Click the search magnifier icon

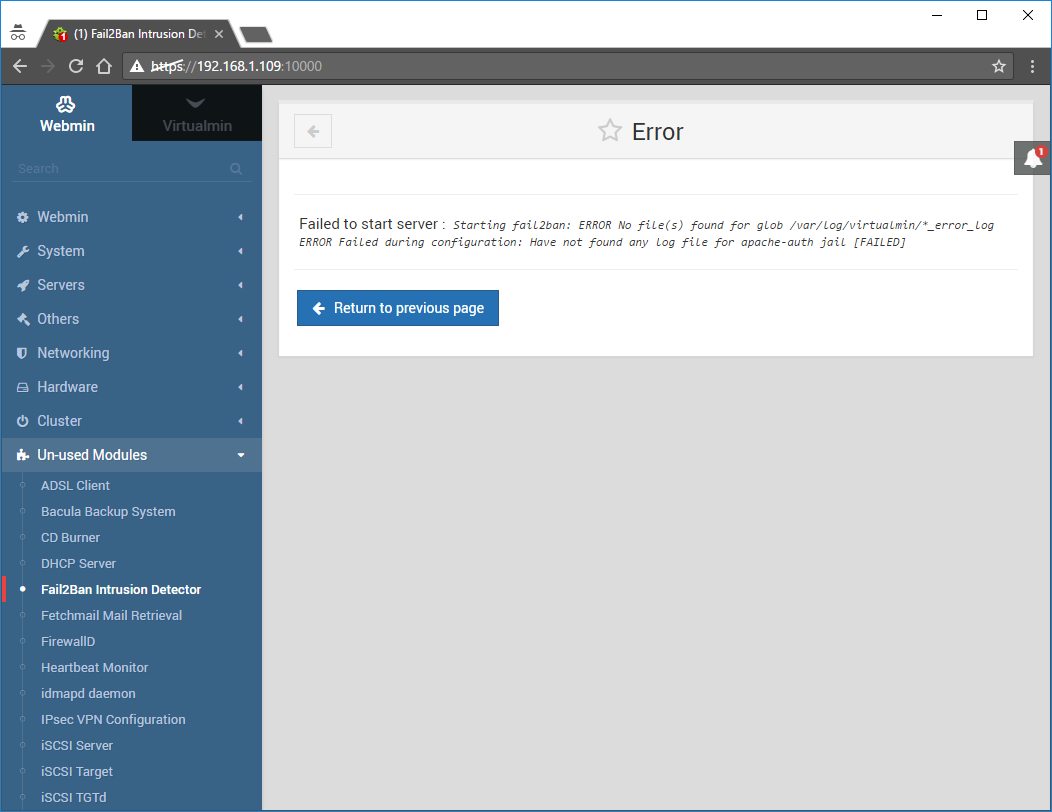coord(236,168)
